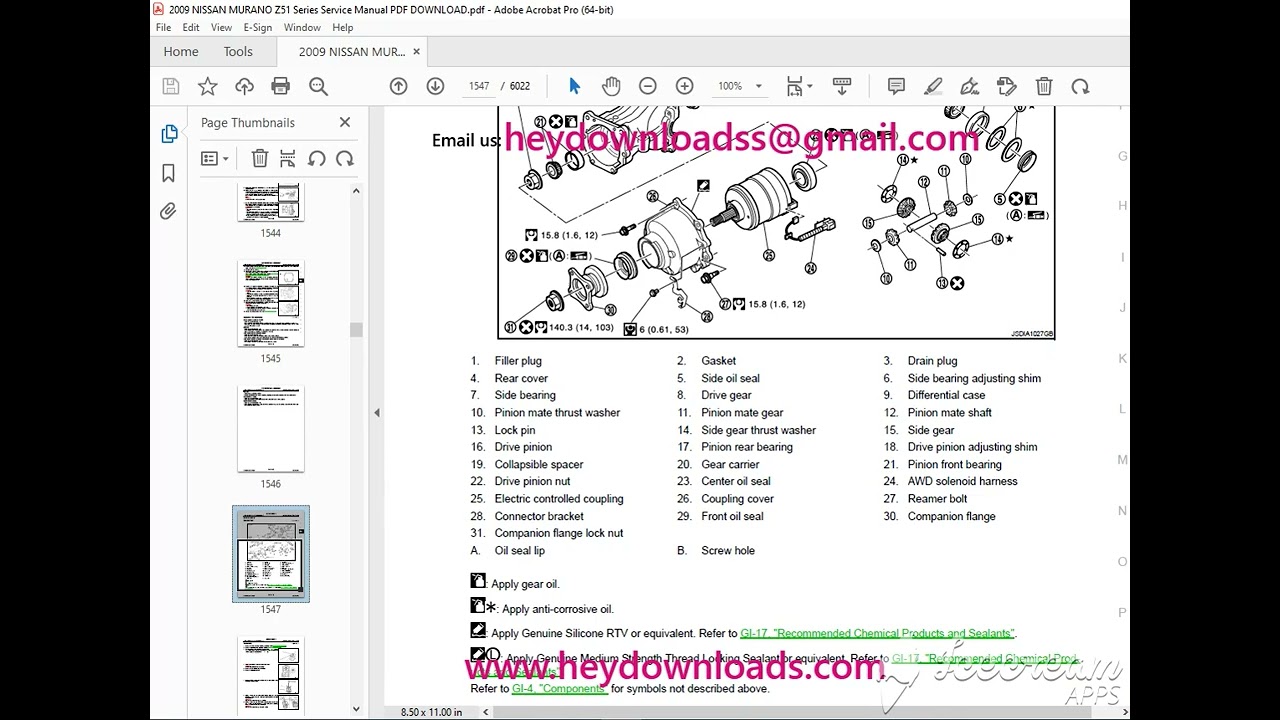The height and width of the screenshot is (720, 1280).
Task: Open the Find text magnifier icon
Action: coord(318,87)
